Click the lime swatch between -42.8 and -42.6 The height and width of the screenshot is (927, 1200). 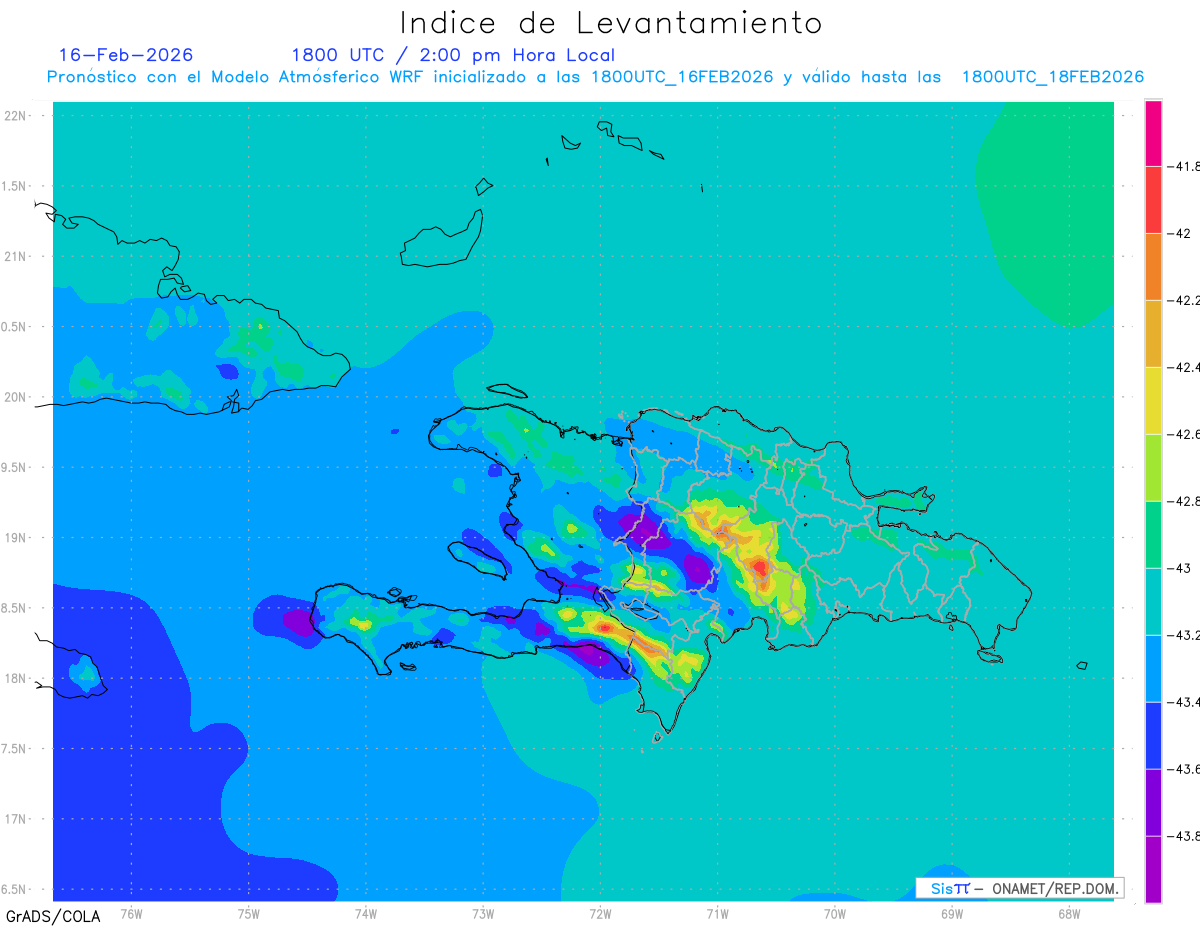pos(1153,468)
